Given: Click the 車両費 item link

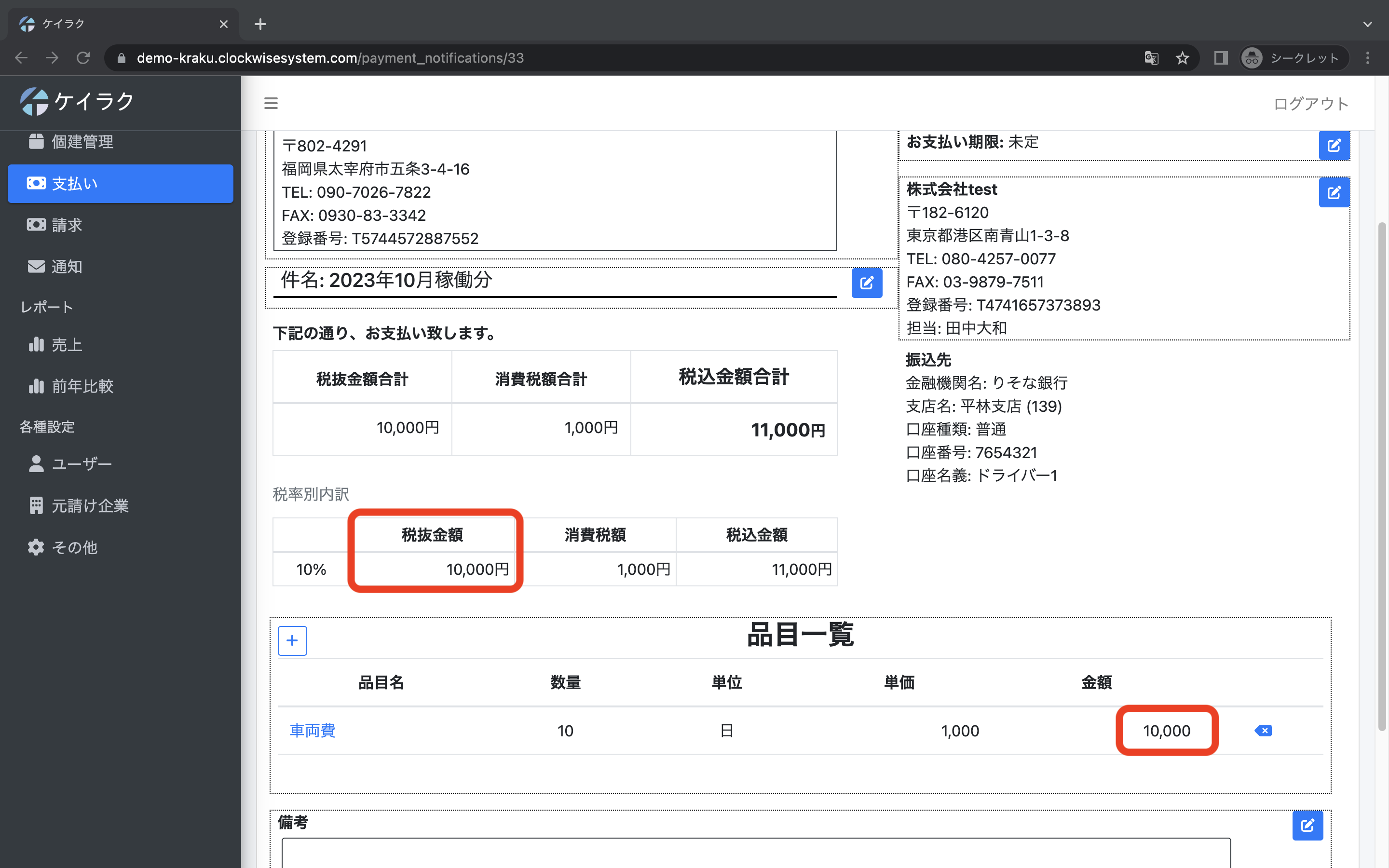Looking at the screenshot, I should [312, 730].
